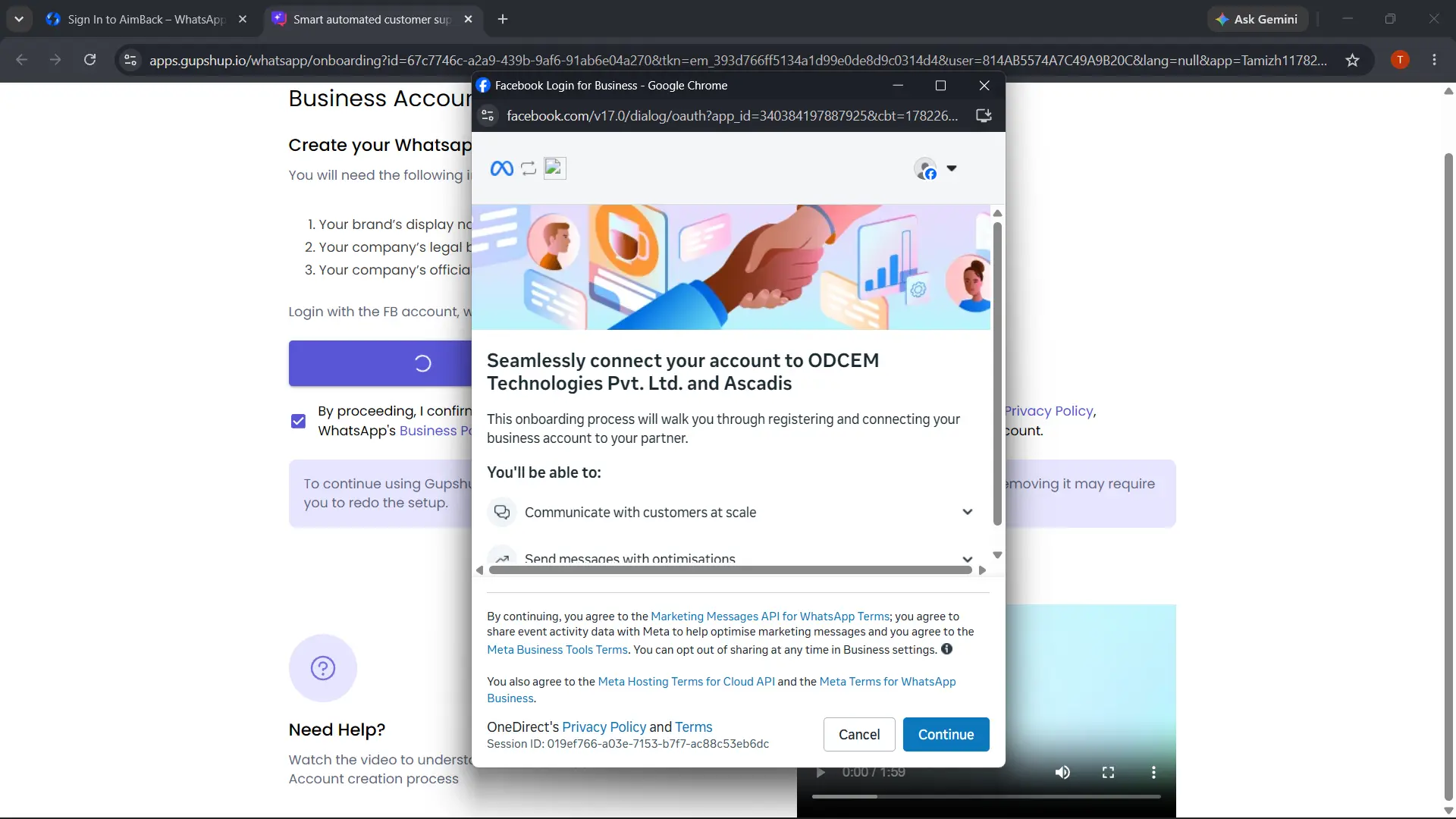1456x819 pixels.
Task: Click the broken app image icon
Action: 555,168
